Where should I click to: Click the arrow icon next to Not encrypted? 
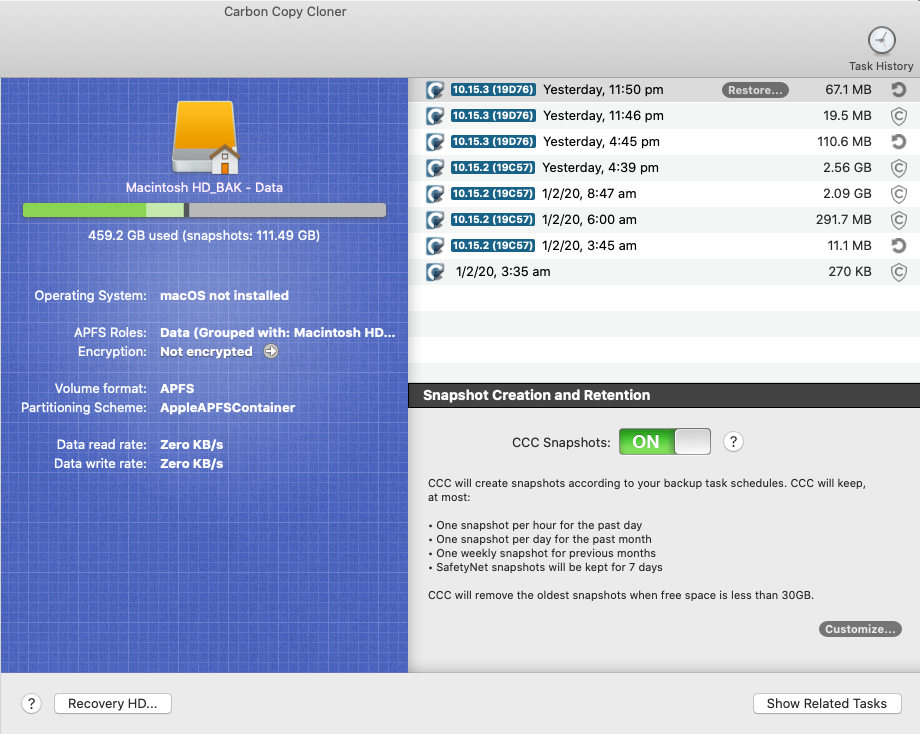270,351
